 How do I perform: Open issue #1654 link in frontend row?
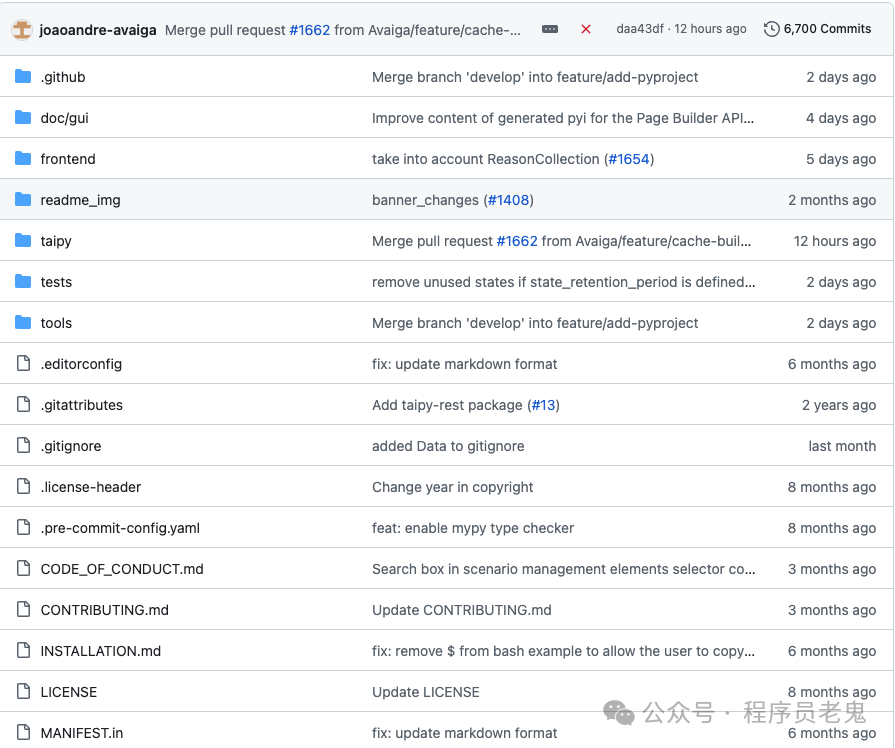click(629, 159)
